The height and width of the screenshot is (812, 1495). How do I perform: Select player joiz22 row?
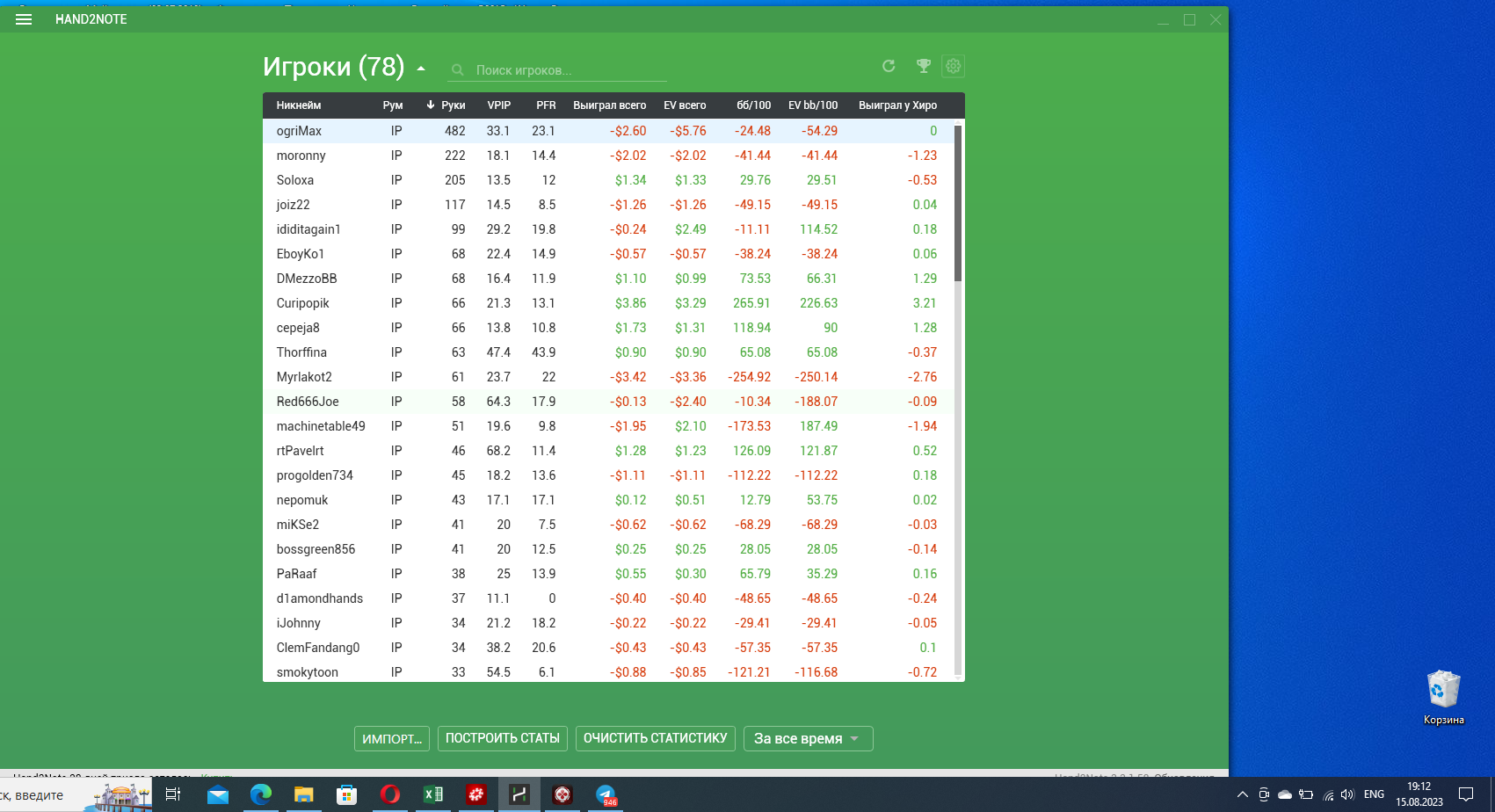point(608,205)
